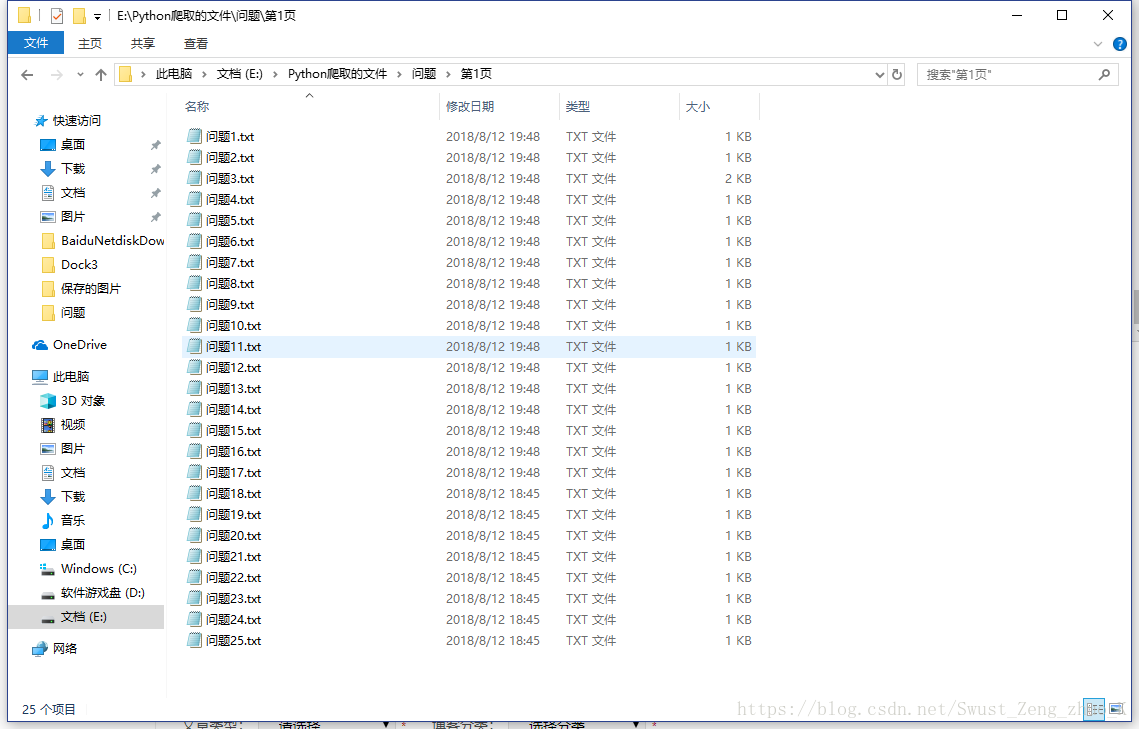Click the Back navigation arrow
Screen dimensions: 1139x729
(28, 75)
